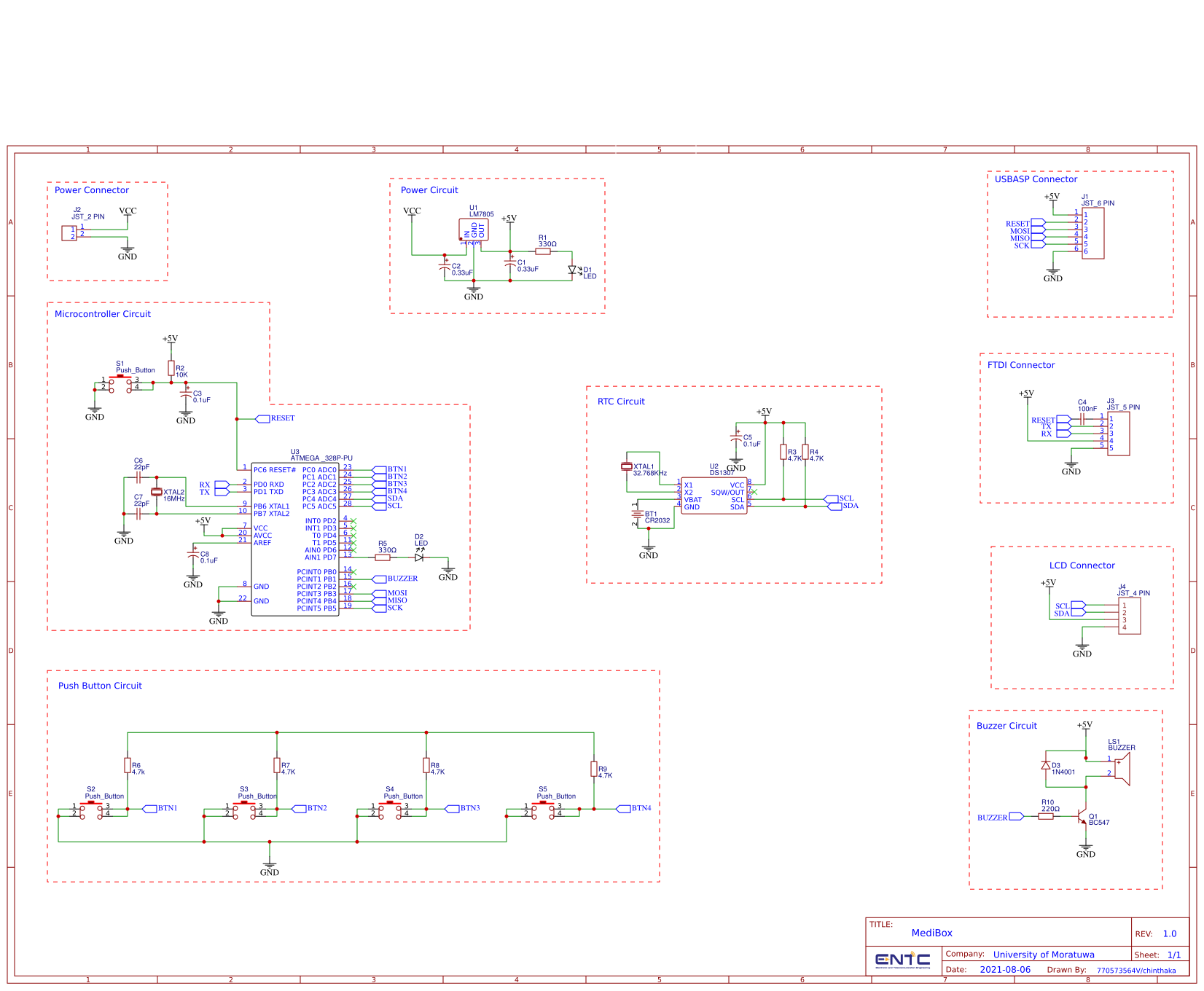
Task: Click the 32.768KHz crystal XTAL1
Action: [x=627, y=466]
